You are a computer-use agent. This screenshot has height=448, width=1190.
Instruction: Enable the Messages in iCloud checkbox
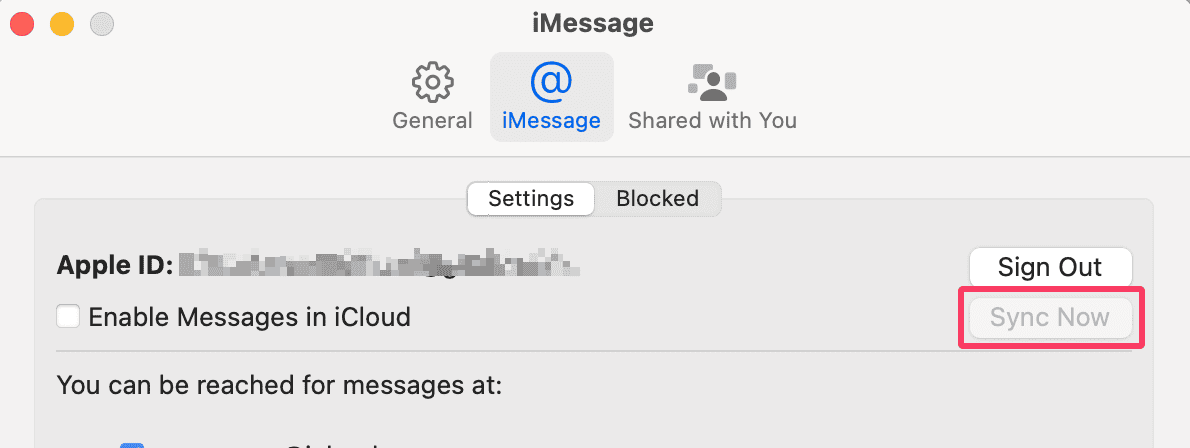(x=68, y=316)
